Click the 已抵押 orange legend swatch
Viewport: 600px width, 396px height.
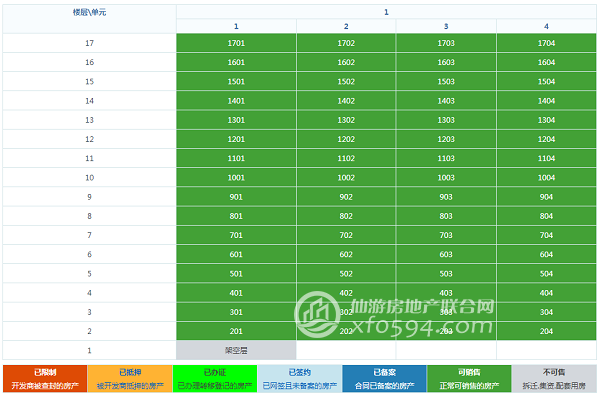[x=130, y=379]
